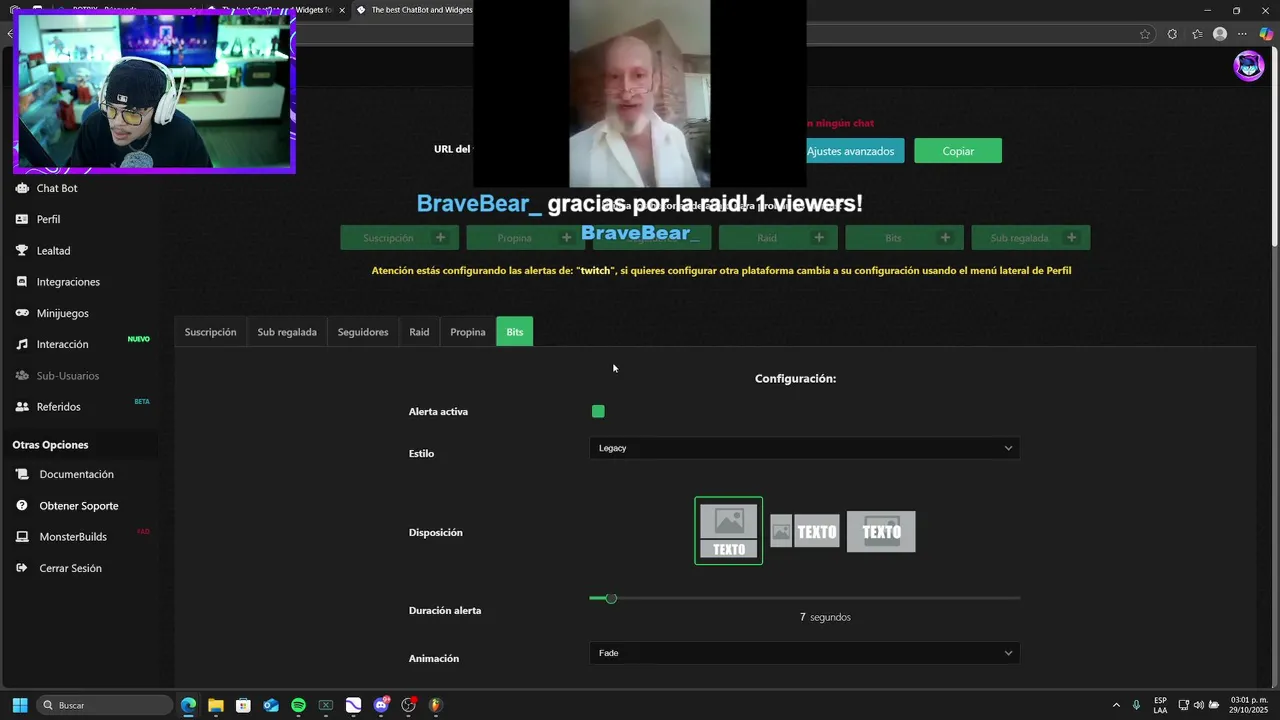This screenshot has height=720, width=1280.
Task: Test the Sub regalada alert button
Action: point(1031,238)
